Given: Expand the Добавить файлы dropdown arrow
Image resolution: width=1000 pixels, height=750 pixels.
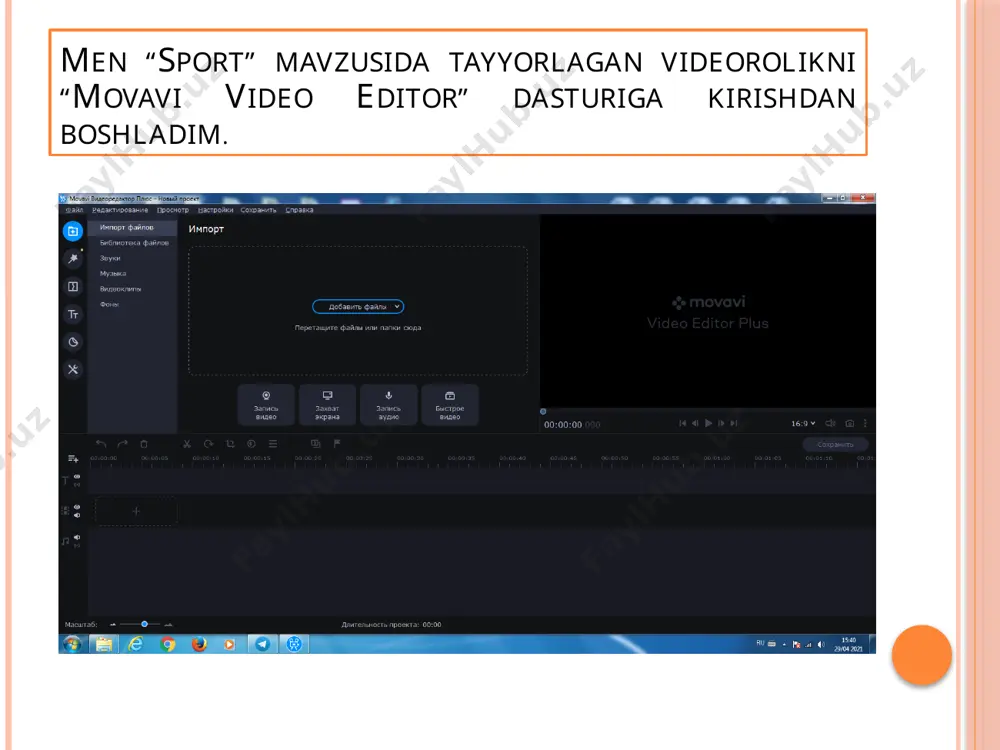Looking at the screenshot, I should click(397, 307).
